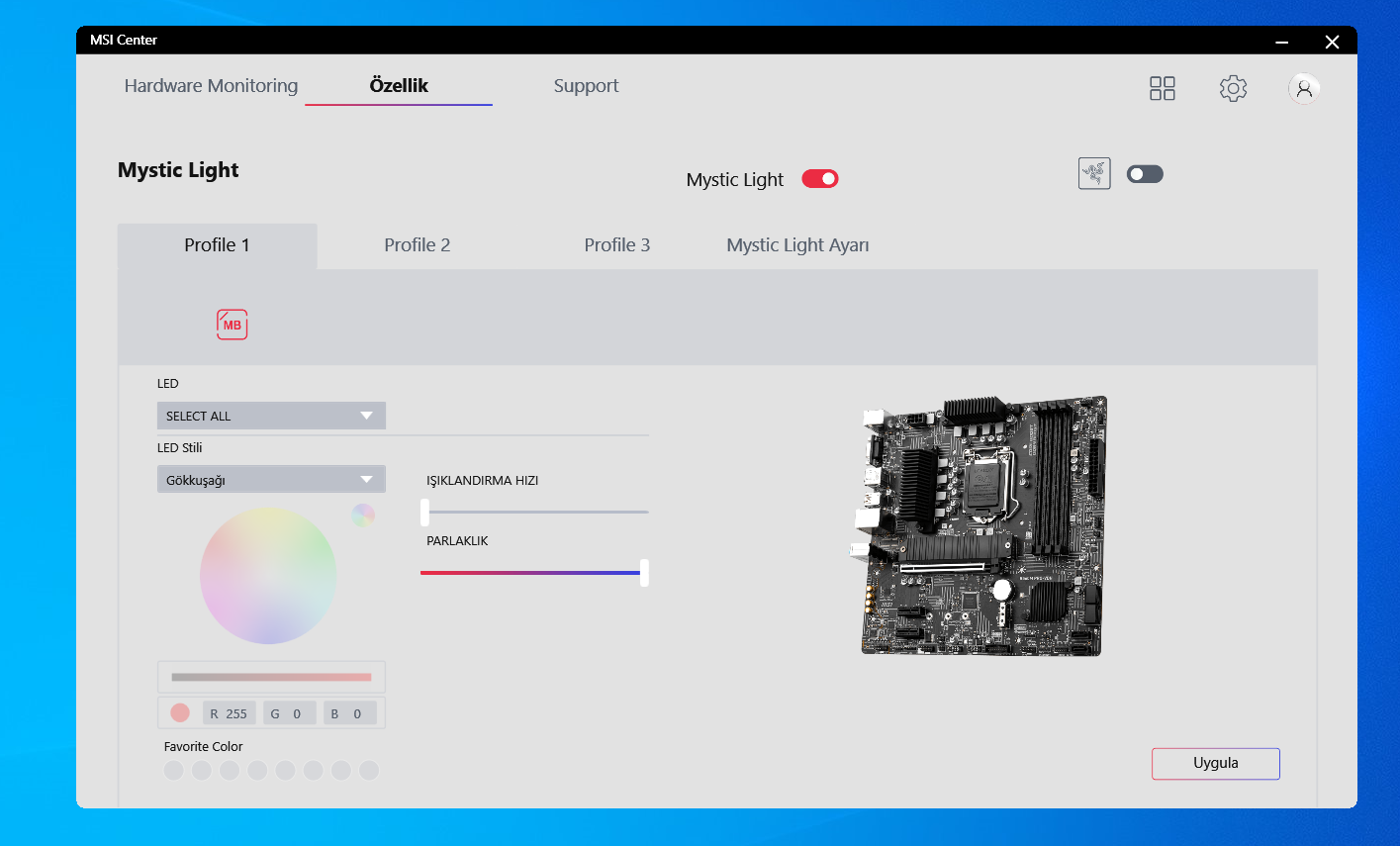Click the Razer Chroma logo icon
This screenshot has width=1400, height=846.
(1094, 174)
